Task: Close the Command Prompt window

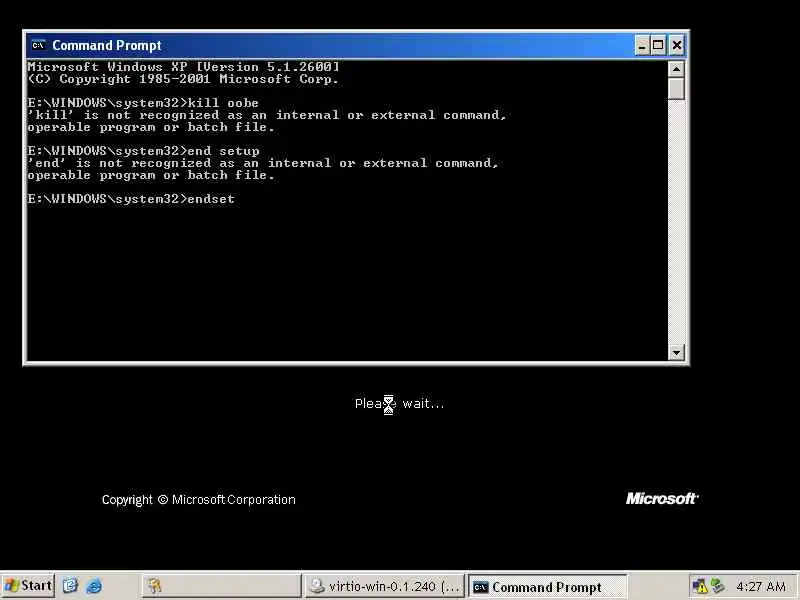Action: pyautogui.click(x=677, y=46)
